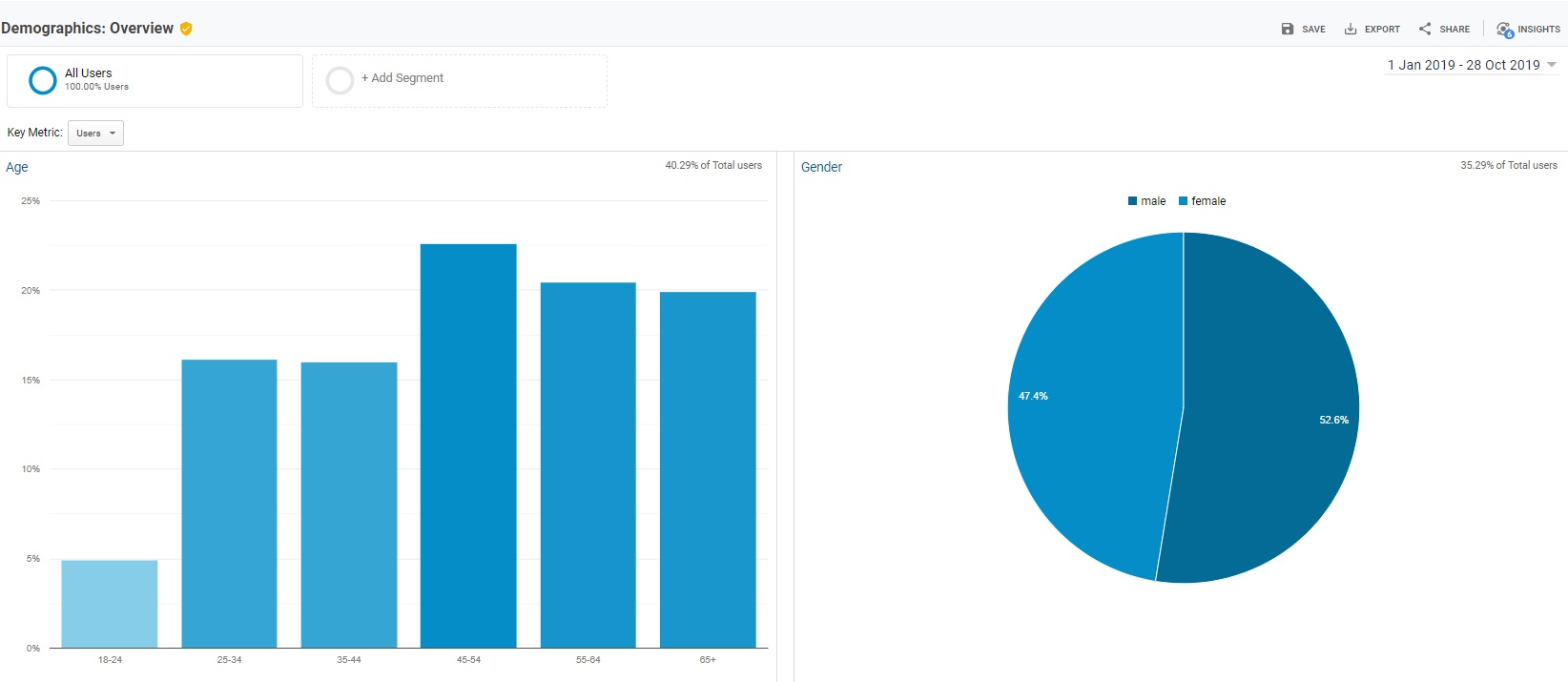Open the Age report link
Viewport: 1568px width, 682px height.
(x=17, y=167)
